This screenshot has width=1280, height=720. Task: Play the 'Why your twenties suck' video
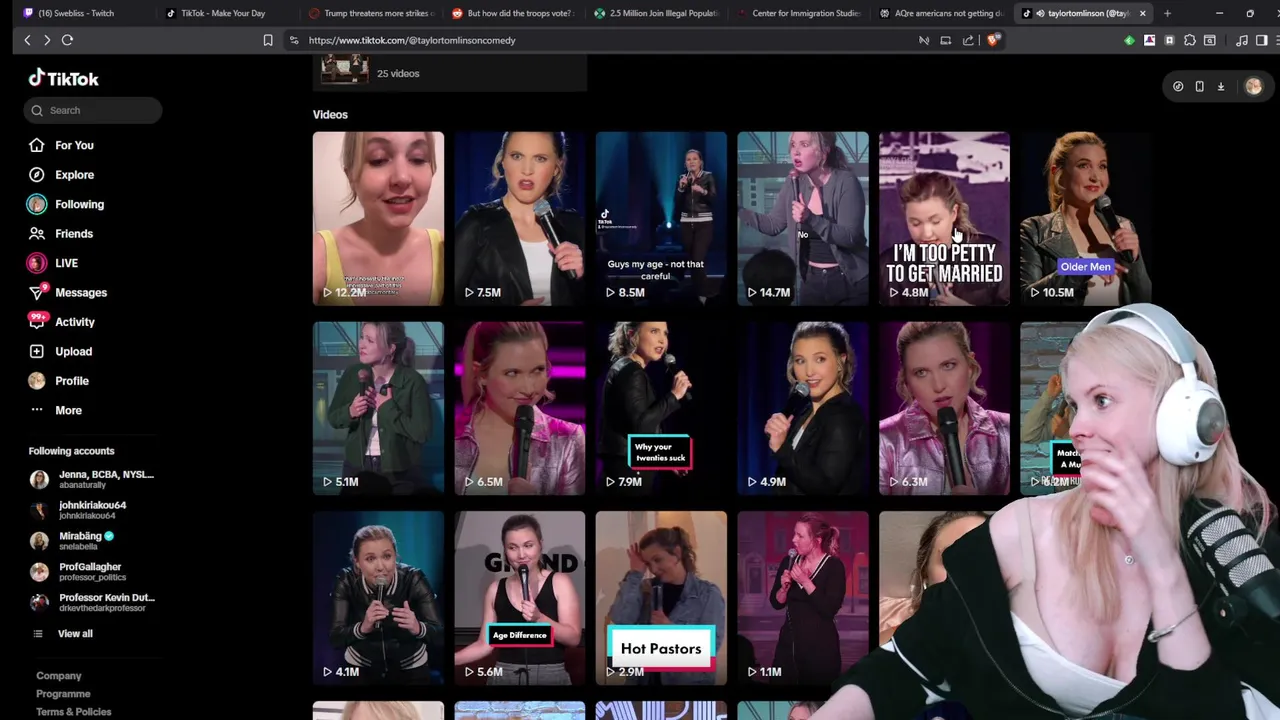coord(661,408)
